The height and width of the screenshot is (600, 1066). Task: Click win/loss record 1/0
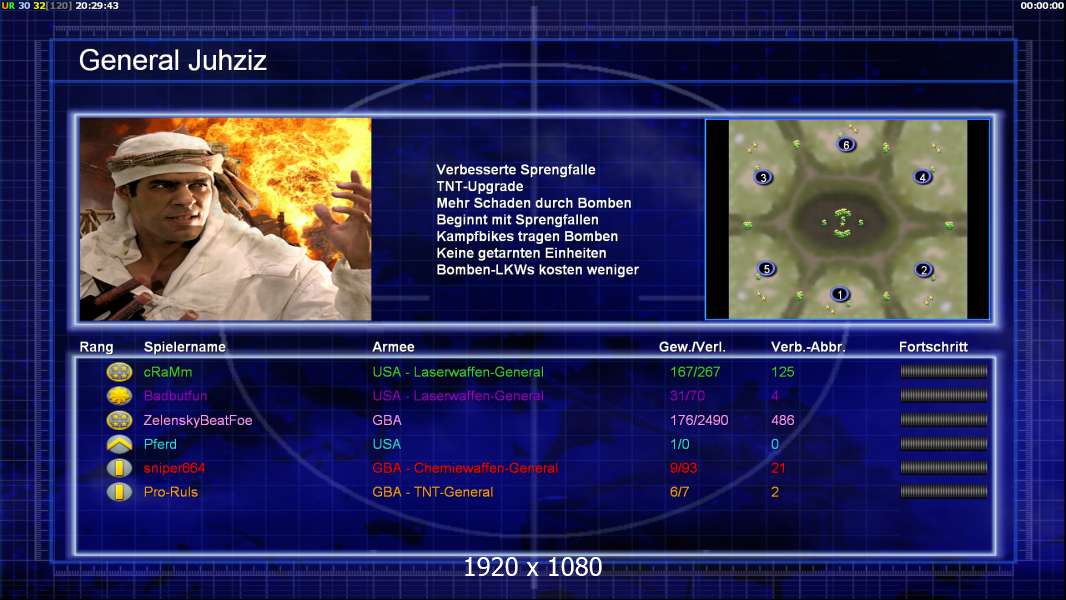[x=680, y=444]
